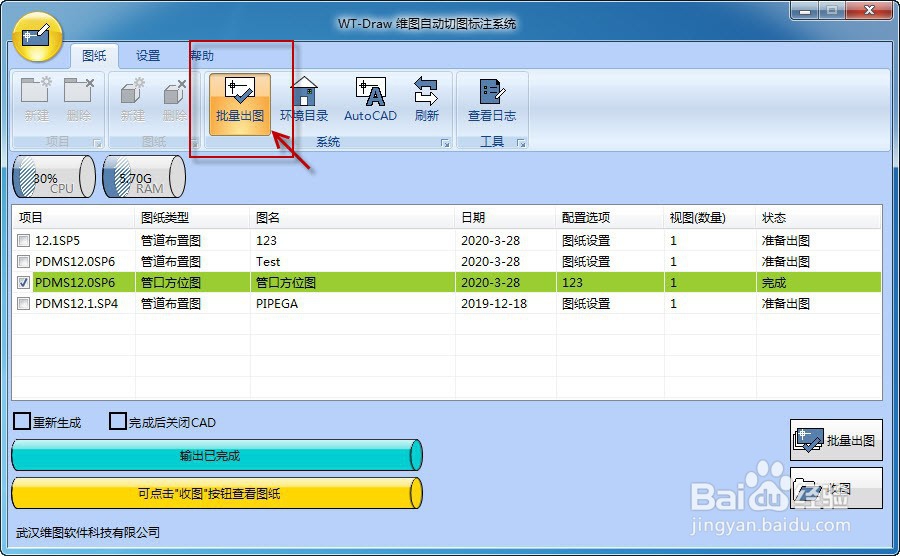Open 环境目录 house icon

(304, 99)
